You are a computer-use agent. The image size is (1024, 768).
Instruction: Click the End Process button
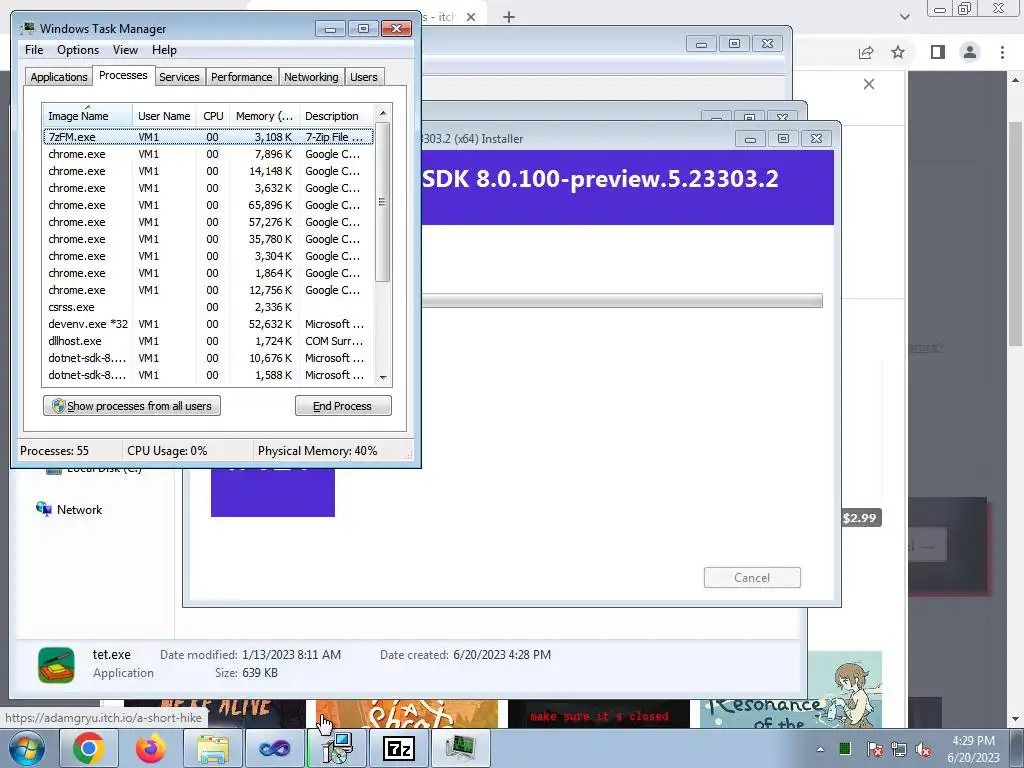pyautogui.click(x=343, y=406)
